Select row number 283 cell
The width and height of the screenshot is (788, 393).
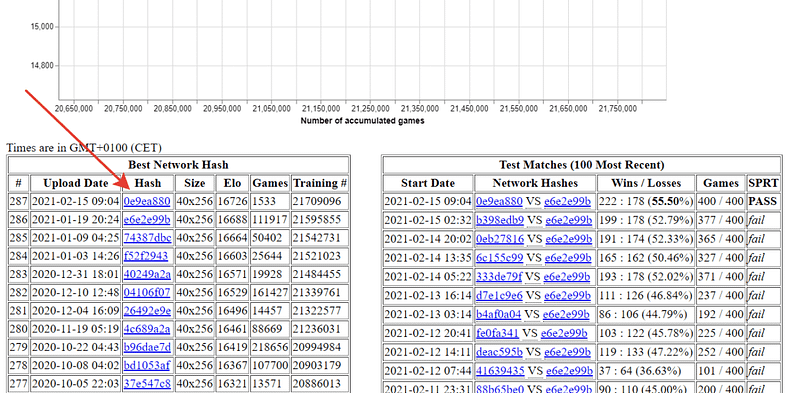click(x=18, y=274)
